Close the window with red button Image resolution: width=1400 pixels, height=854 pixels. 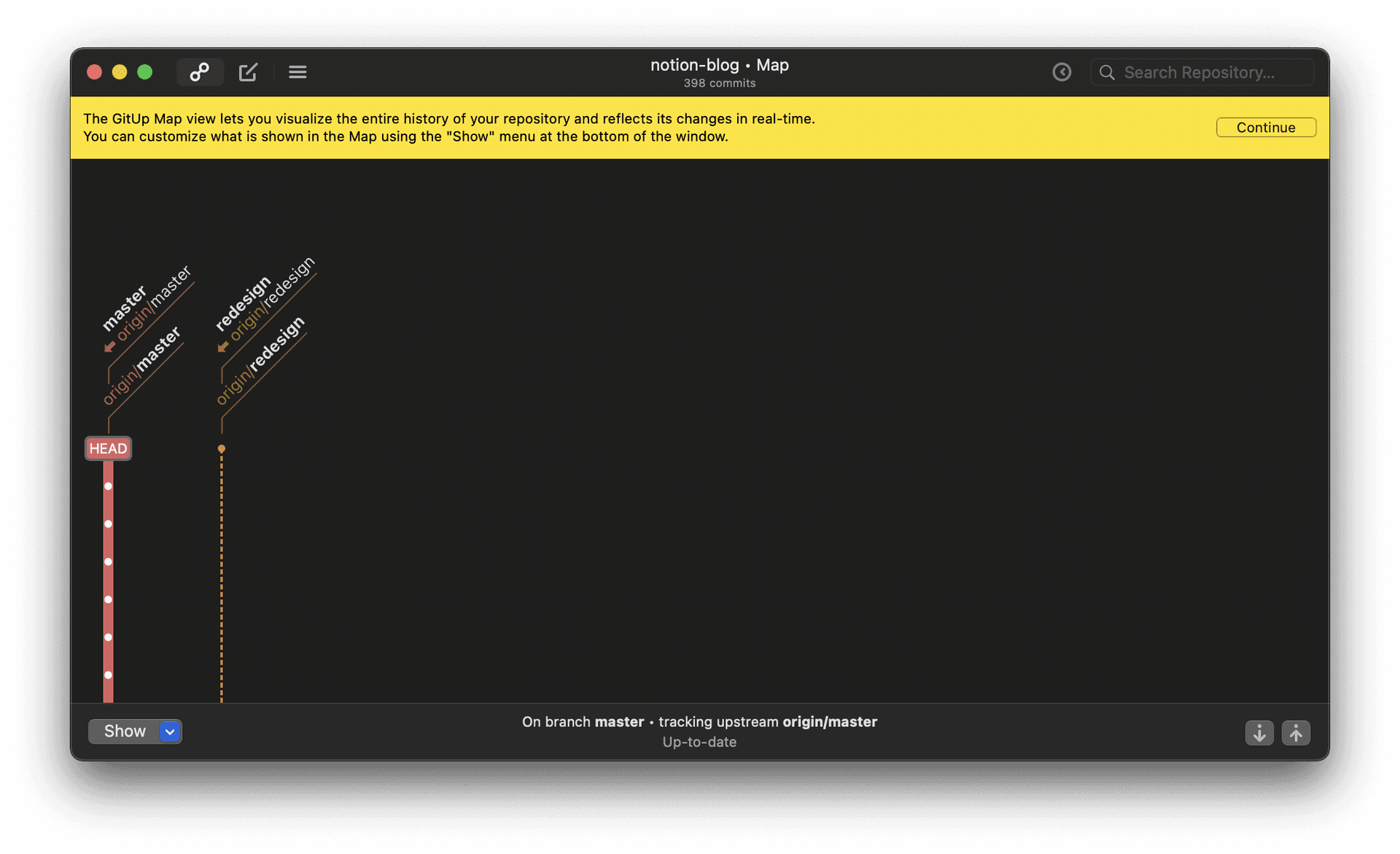point(94,72)
